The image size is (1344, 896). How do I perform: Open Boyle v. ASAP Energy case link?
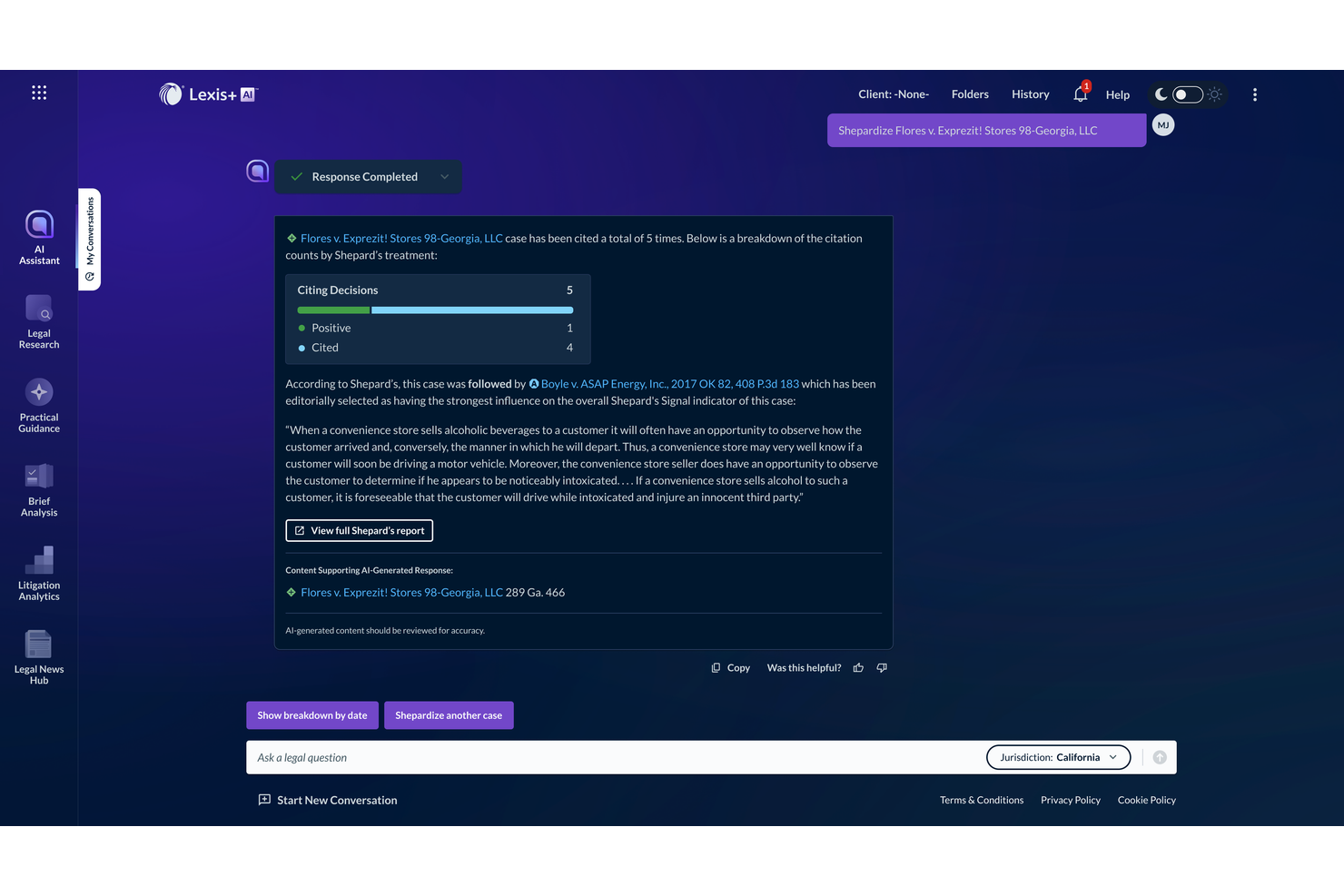(x=668, y=383)
